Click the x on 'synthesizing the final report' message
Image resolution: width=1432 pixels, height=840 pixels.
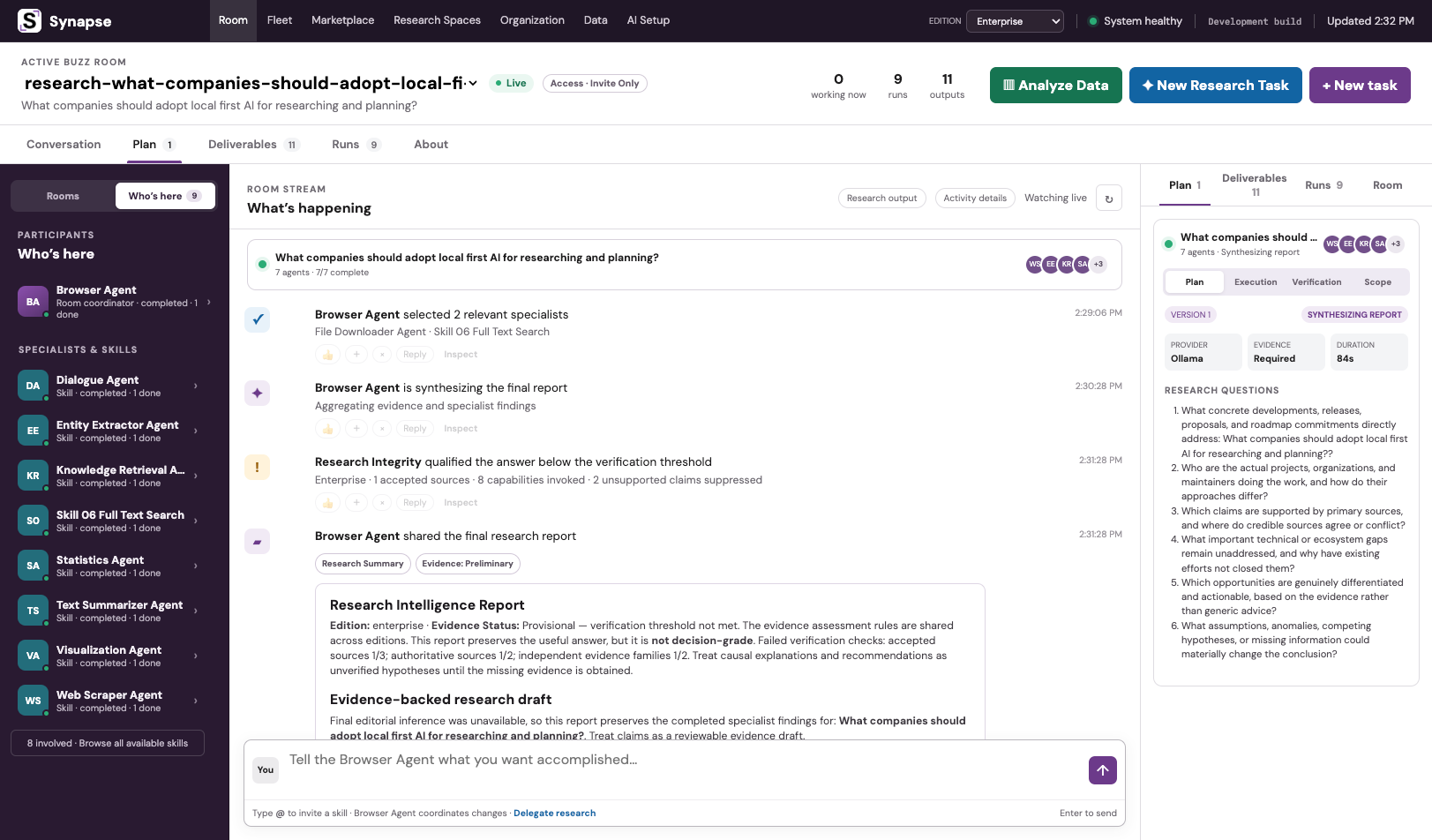tap(382, 429)
